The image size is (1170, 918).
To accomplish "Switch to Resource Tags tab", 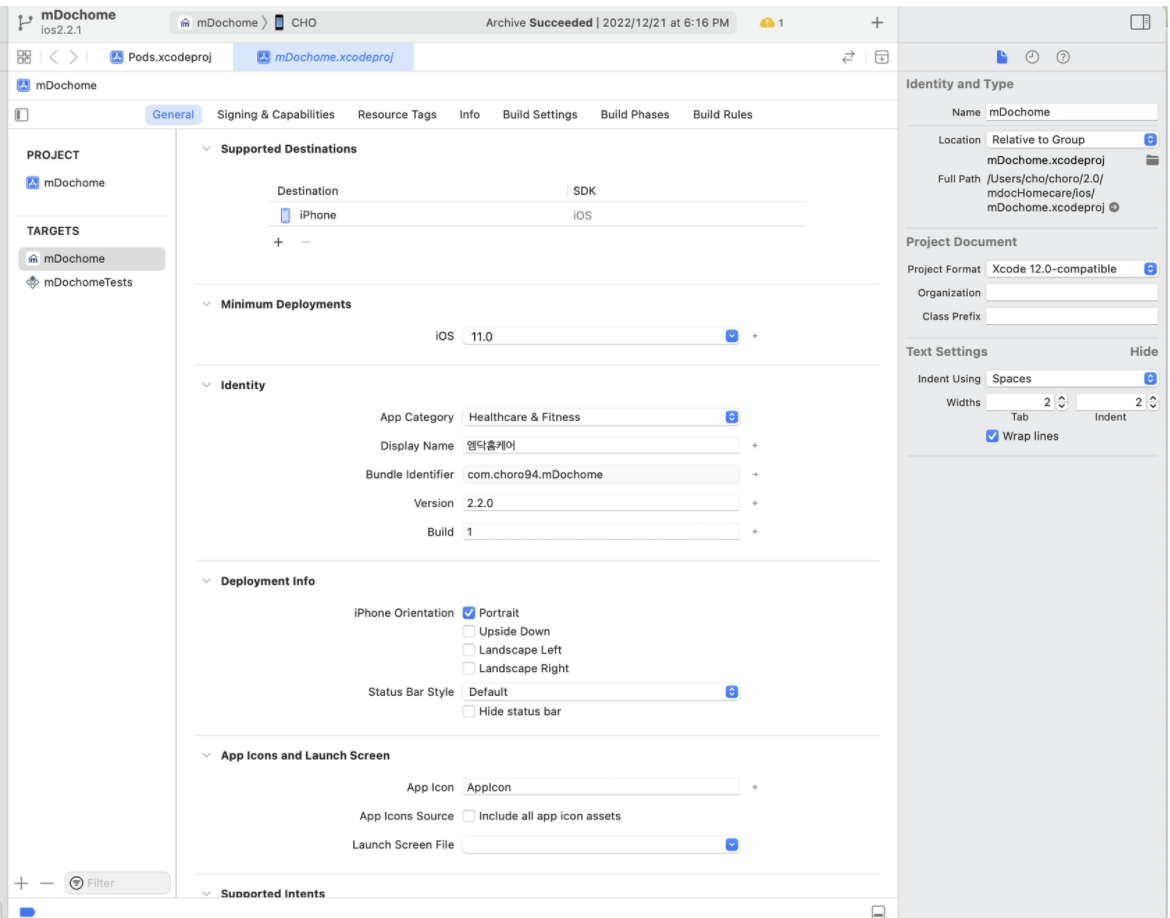I will click(x=397, y=114).
